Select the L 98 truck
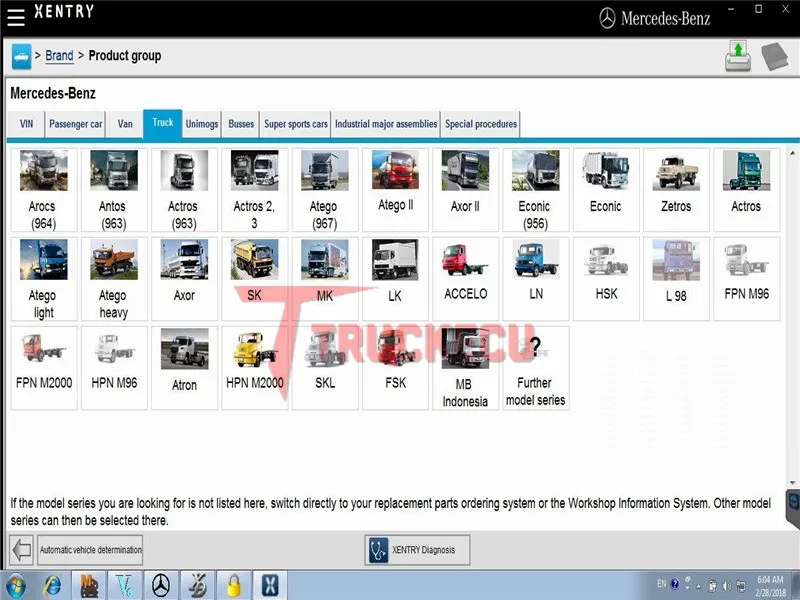The width and height of the screenshot is (800, 600). click(x=676, y=279)
